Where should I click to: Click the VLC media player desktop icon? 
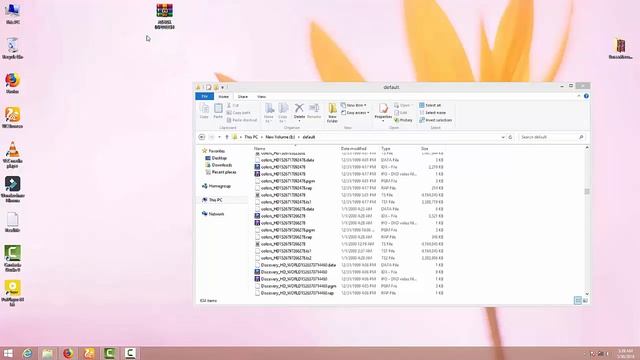tap(13, 155)
